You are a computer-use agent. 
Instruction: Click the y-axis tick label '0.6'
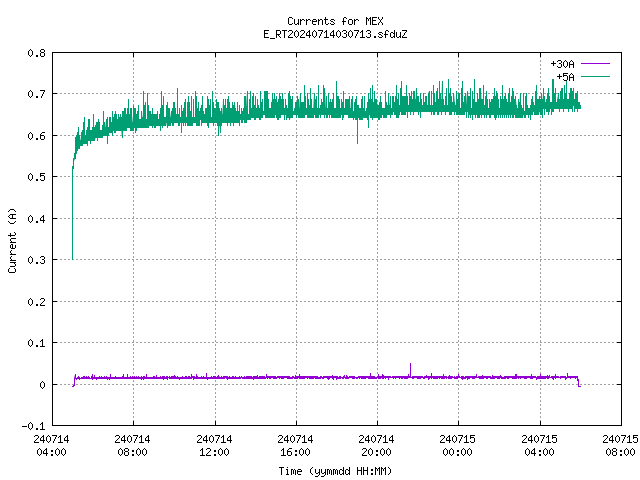click(x=36, y=136)
